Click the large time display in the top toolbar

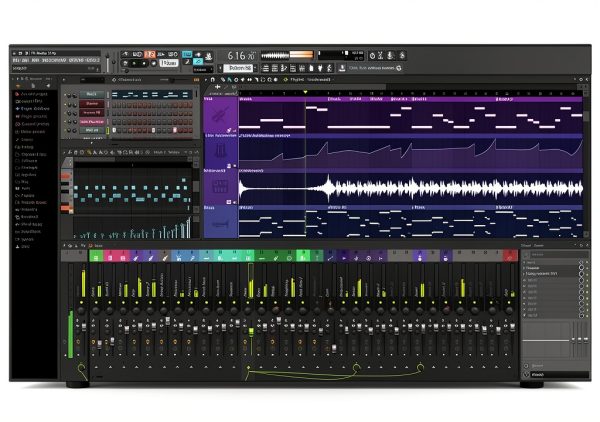(x=241, y=56)
